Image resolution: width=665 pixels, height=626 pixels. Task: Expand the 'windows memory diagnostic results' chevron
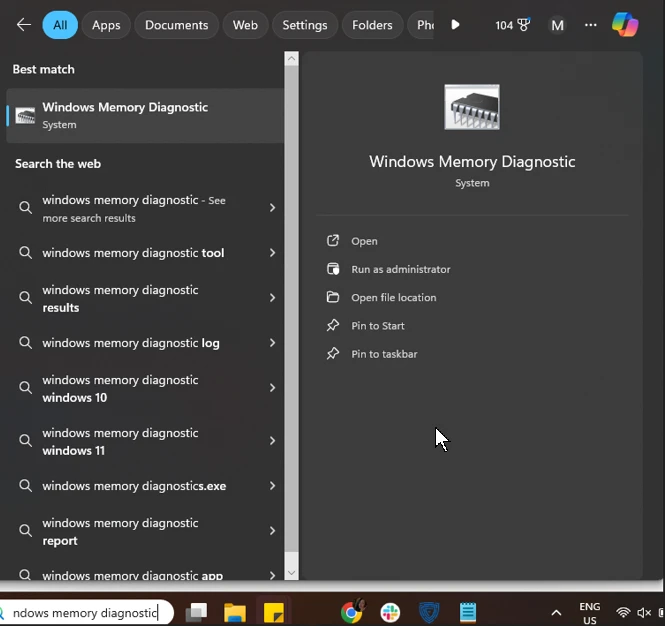coord(272,298)
